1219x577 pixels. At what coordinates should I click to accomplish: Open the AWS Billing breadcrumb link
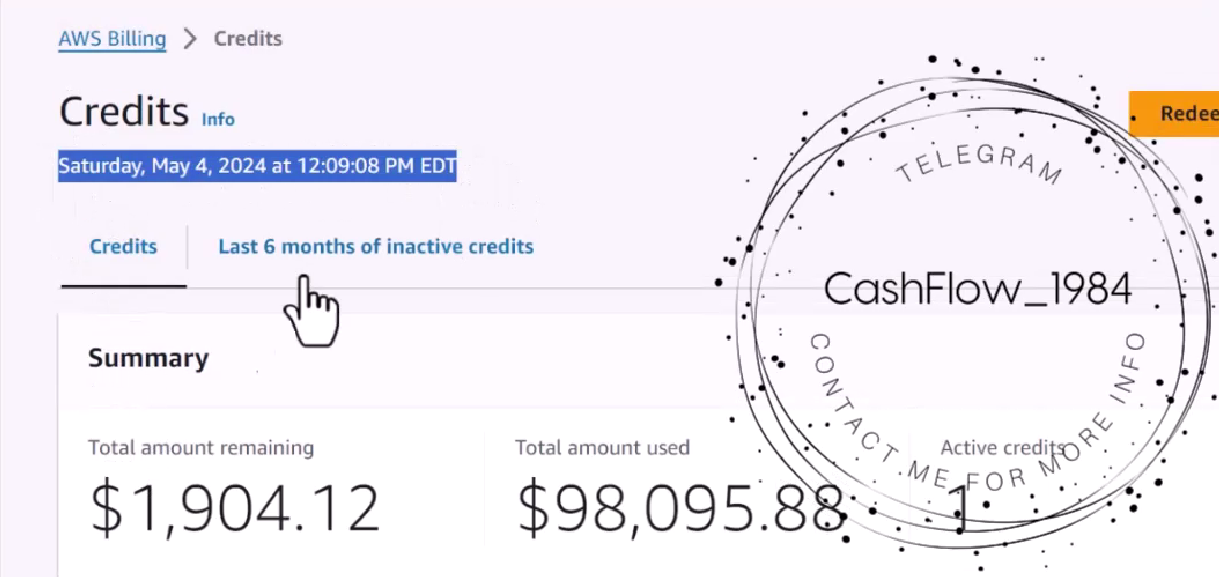click(112, 39)
